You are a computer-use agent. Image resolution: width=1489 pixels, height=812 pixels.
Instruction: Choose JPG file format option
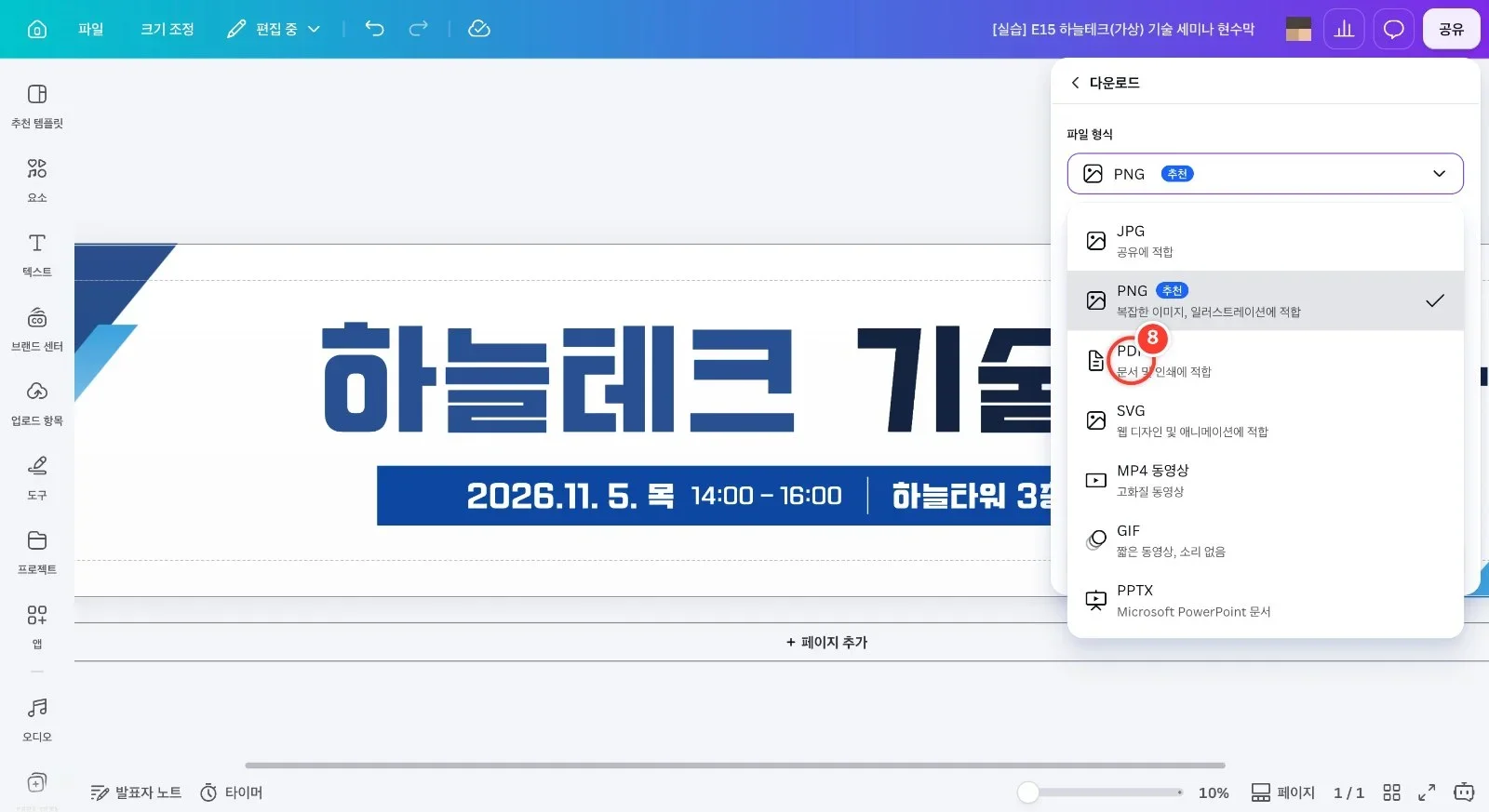[1265, 241]
